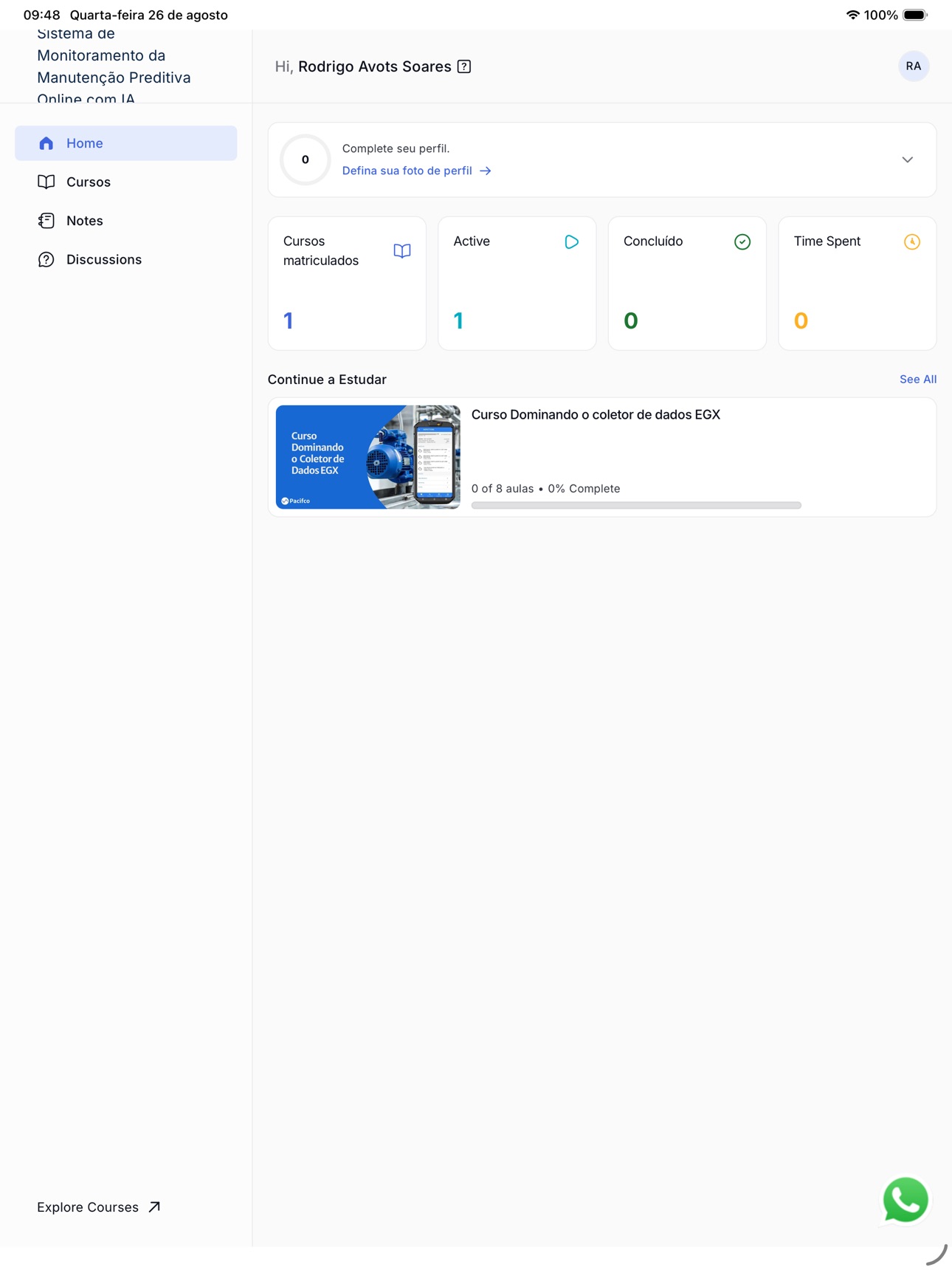Click the Time Spent value 0
This screenshot has height=1270, width=952.
click(x=801, y=321)
